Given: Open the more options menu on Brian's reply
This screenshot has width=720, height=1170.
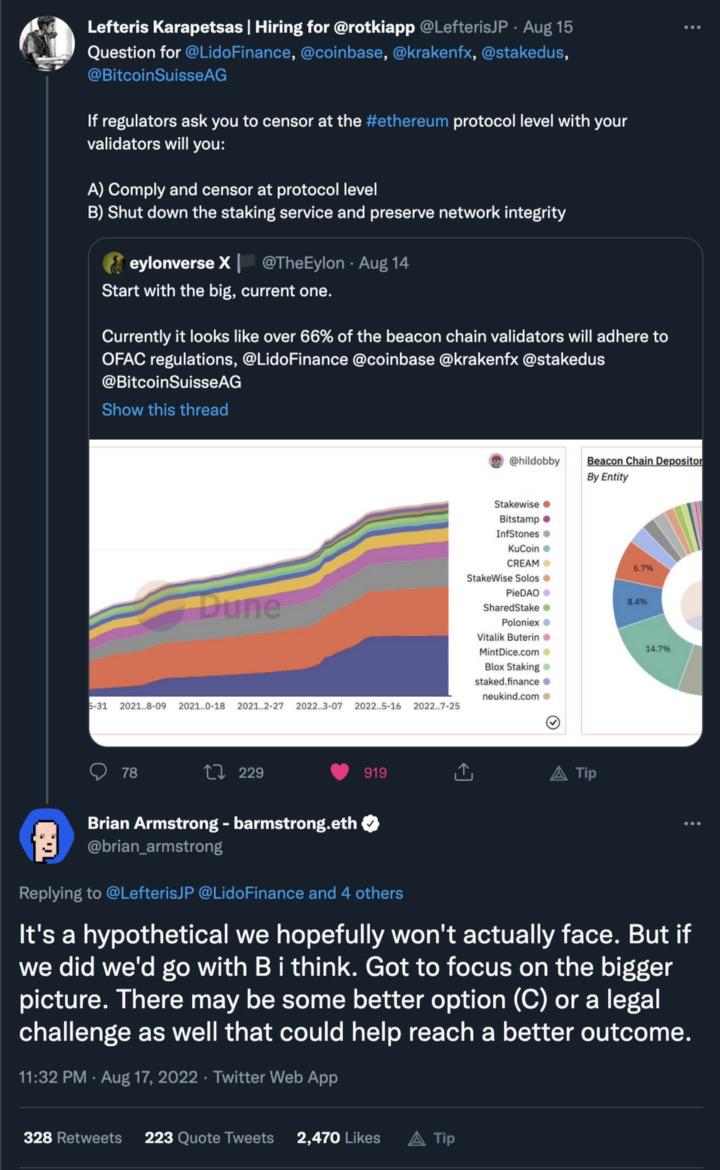Looking at the screenshot, I should coord(694,821).
